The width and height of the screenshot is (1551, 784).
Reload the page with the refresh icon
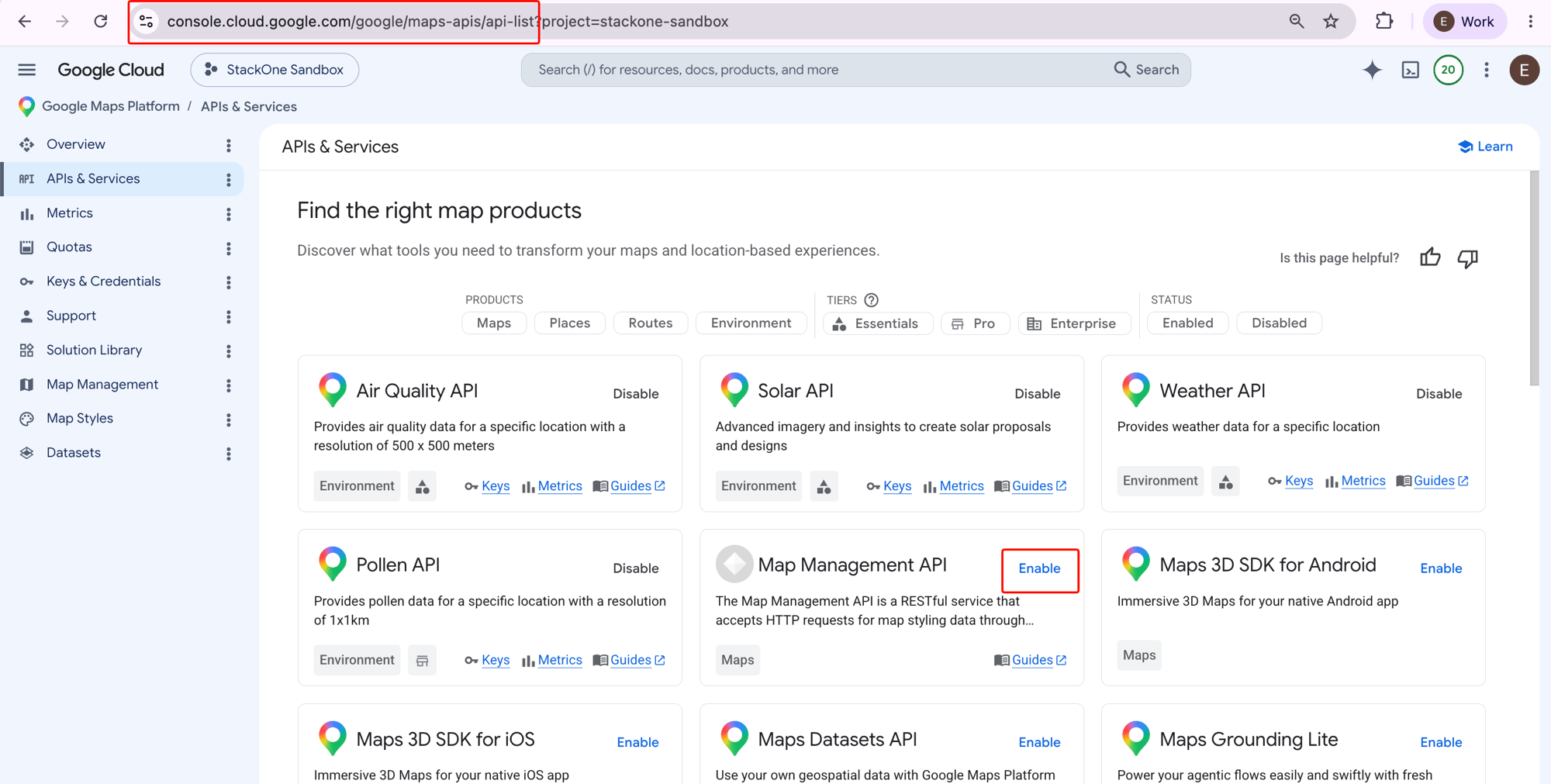[x=101, y=22]
